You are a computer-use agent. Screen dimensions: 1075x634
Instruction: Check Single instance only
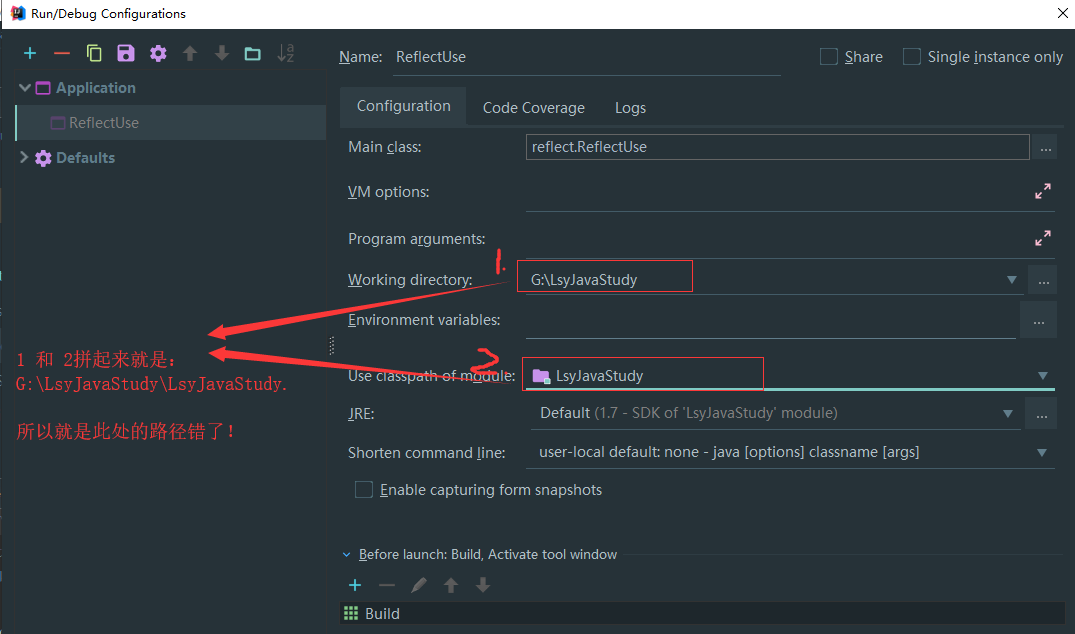coord(911,57)
